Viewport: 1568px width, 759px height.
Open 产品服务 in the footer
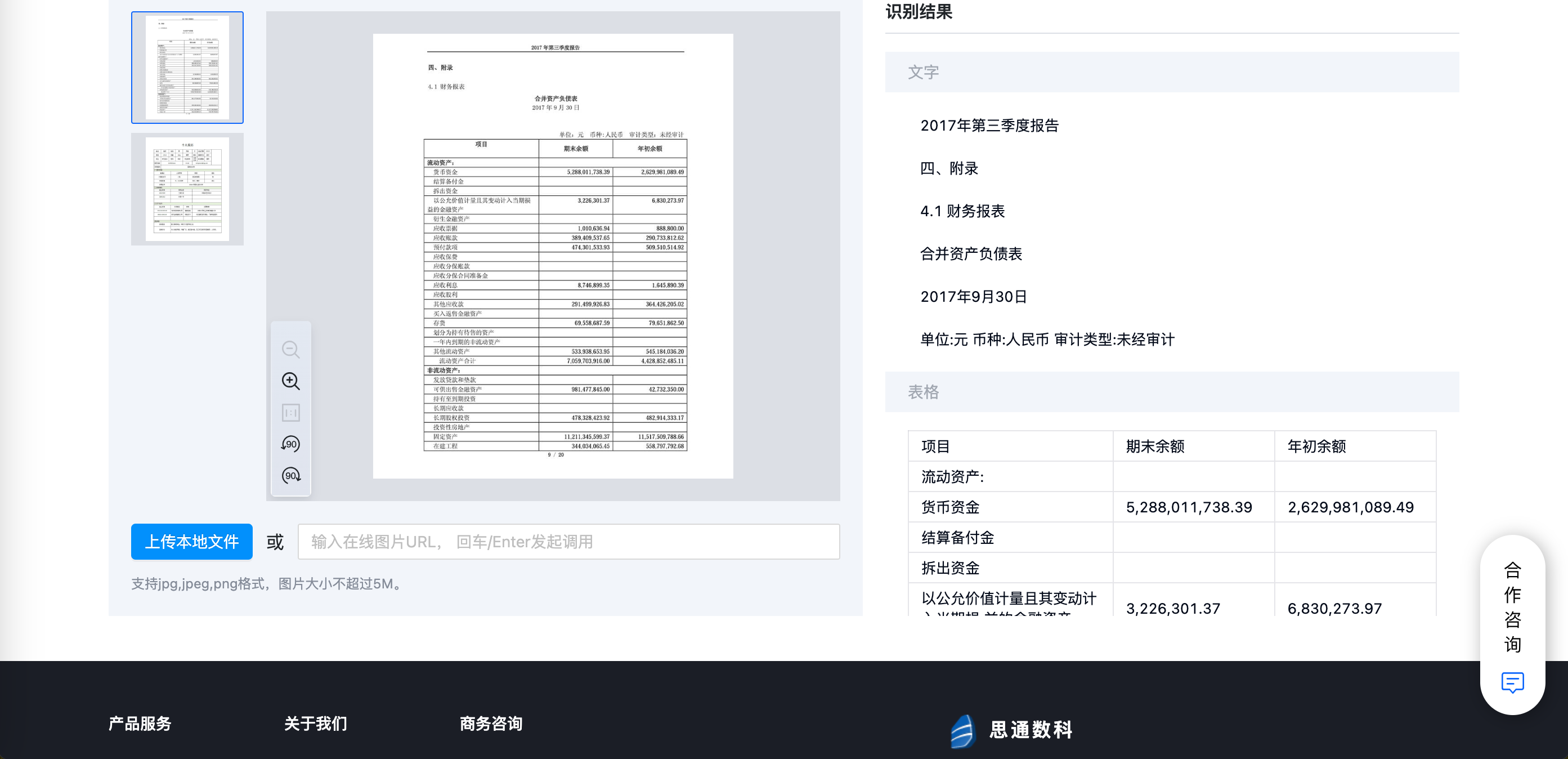pyautogui.click(x=140, y=724)
